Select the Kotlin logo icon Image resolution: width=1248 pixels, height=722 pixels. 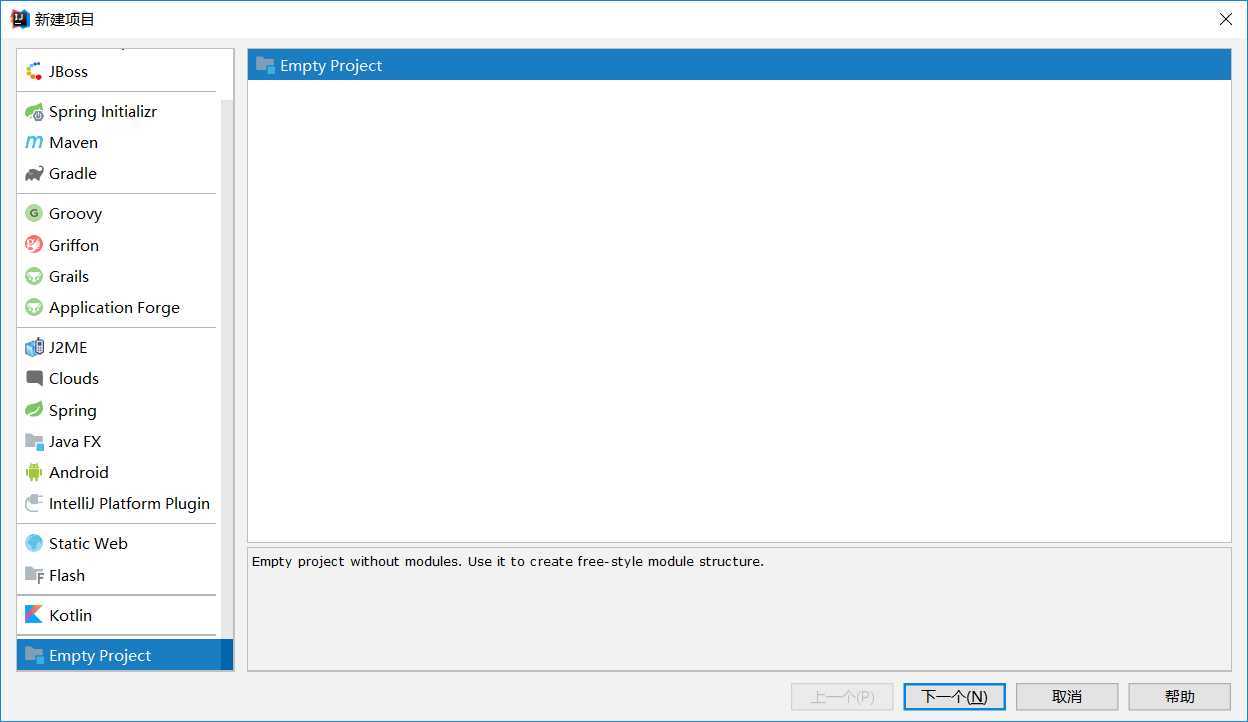click(x=34, y=615)
